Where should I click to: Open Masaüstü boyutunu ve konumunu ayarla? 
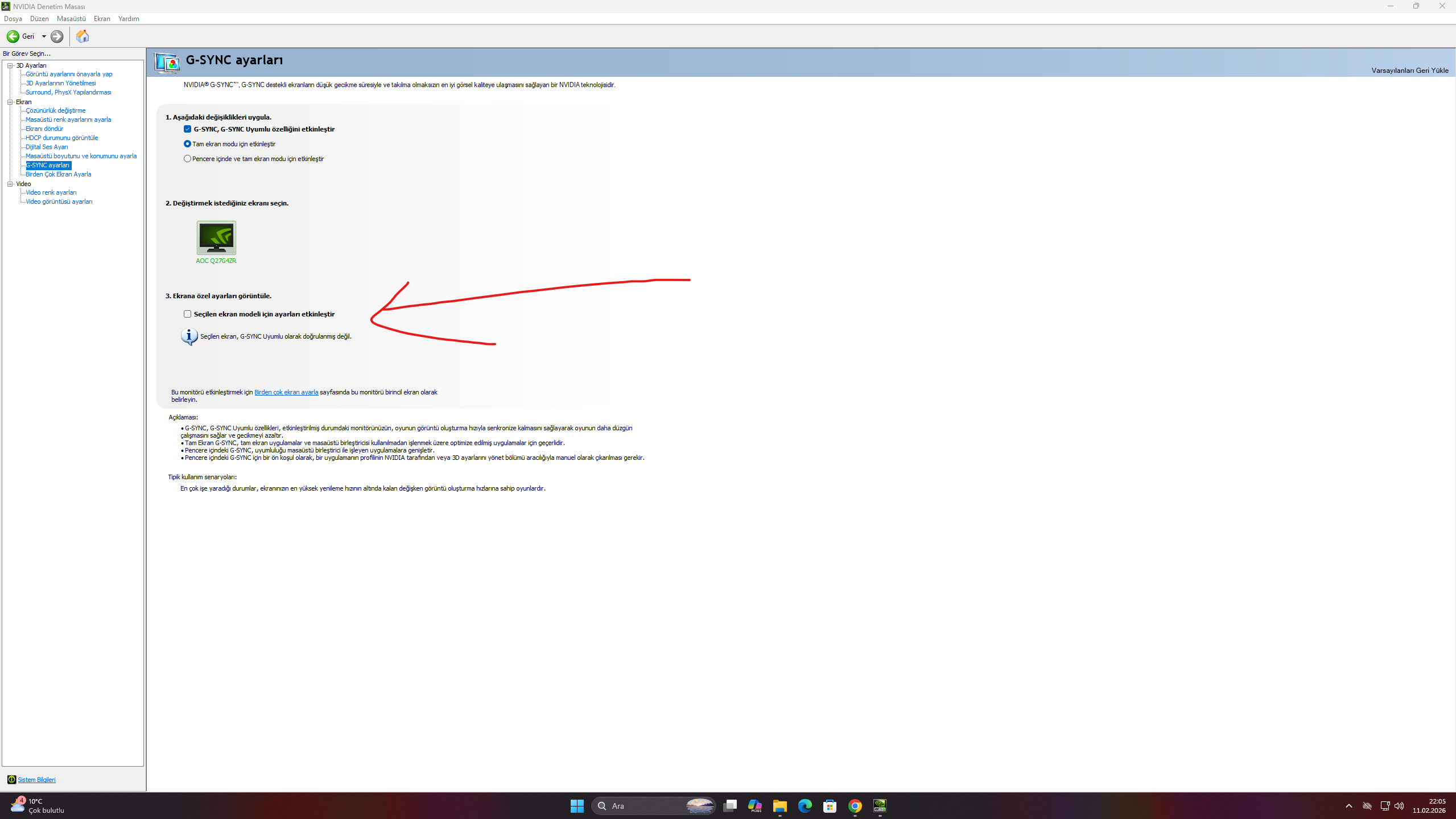[x=81, y=156]
